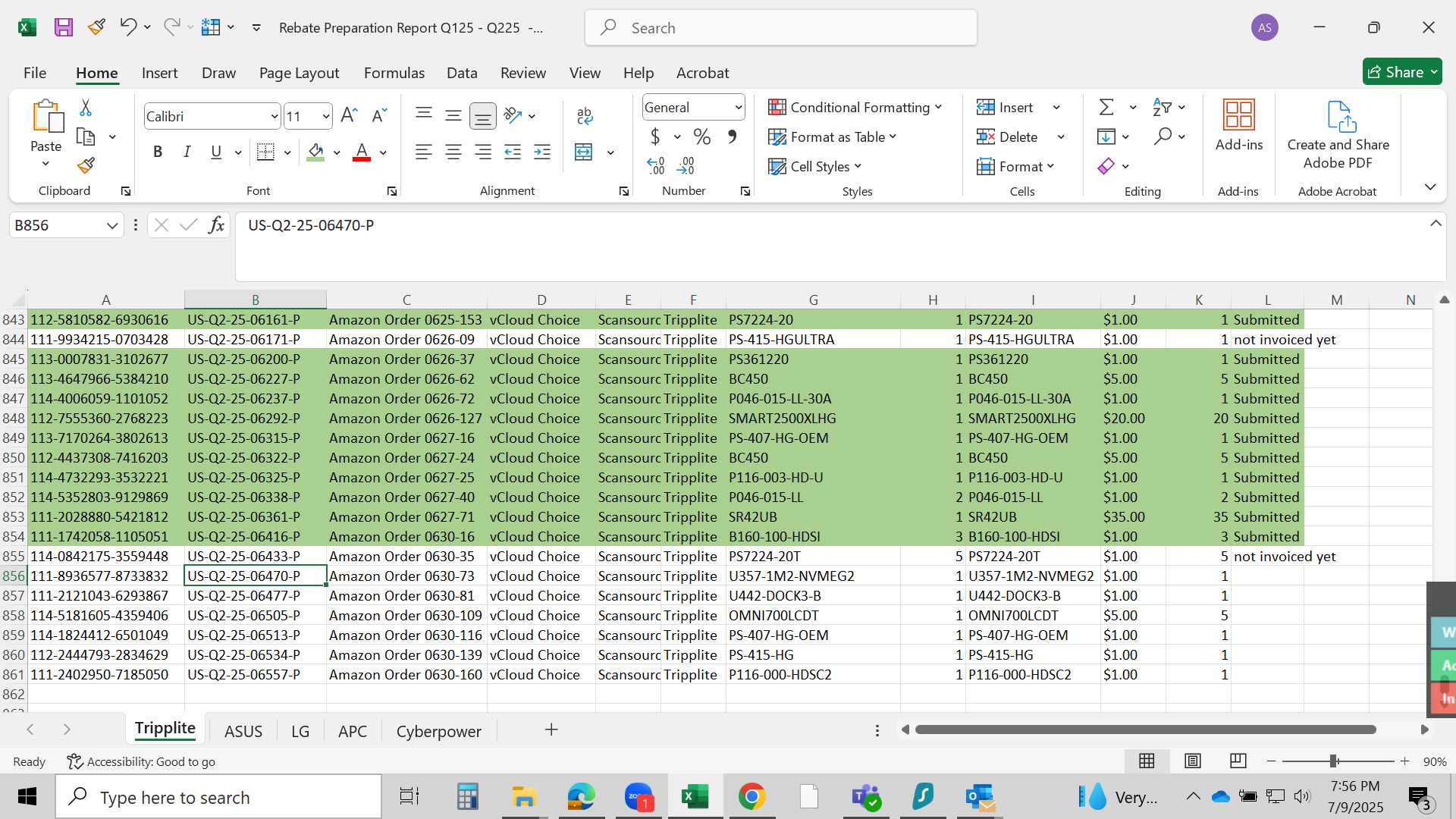Apply percent style to the cell

702,137
